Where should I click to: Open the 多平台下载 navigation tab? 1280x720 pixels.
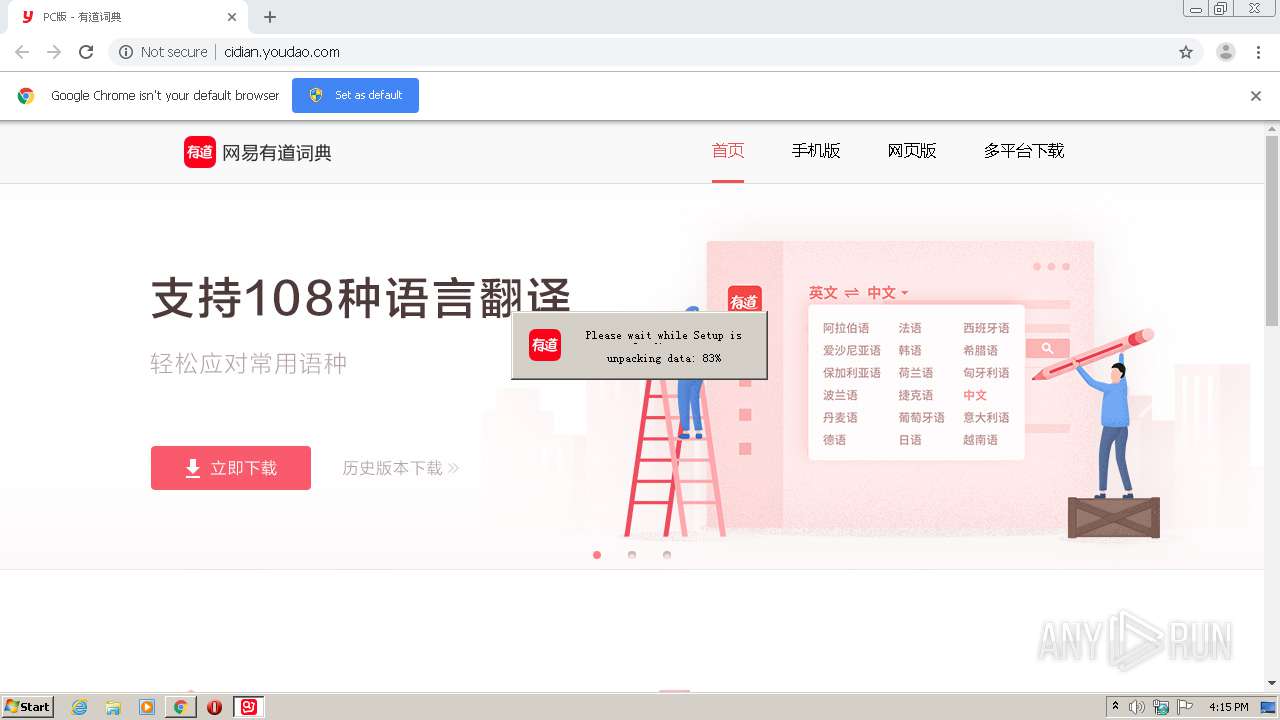(1024, 151)
